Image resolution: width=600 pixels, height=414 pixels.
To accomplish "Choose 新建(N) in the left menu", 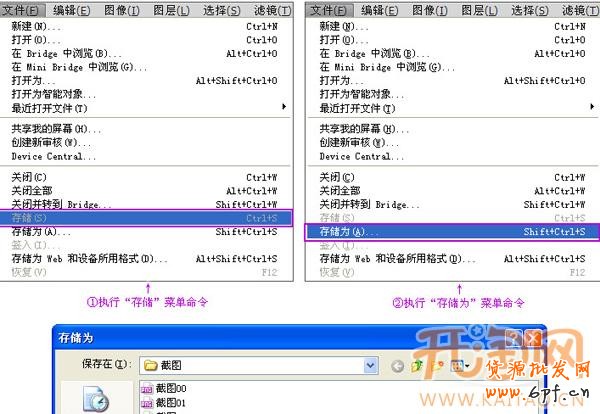I will point(29,26).
